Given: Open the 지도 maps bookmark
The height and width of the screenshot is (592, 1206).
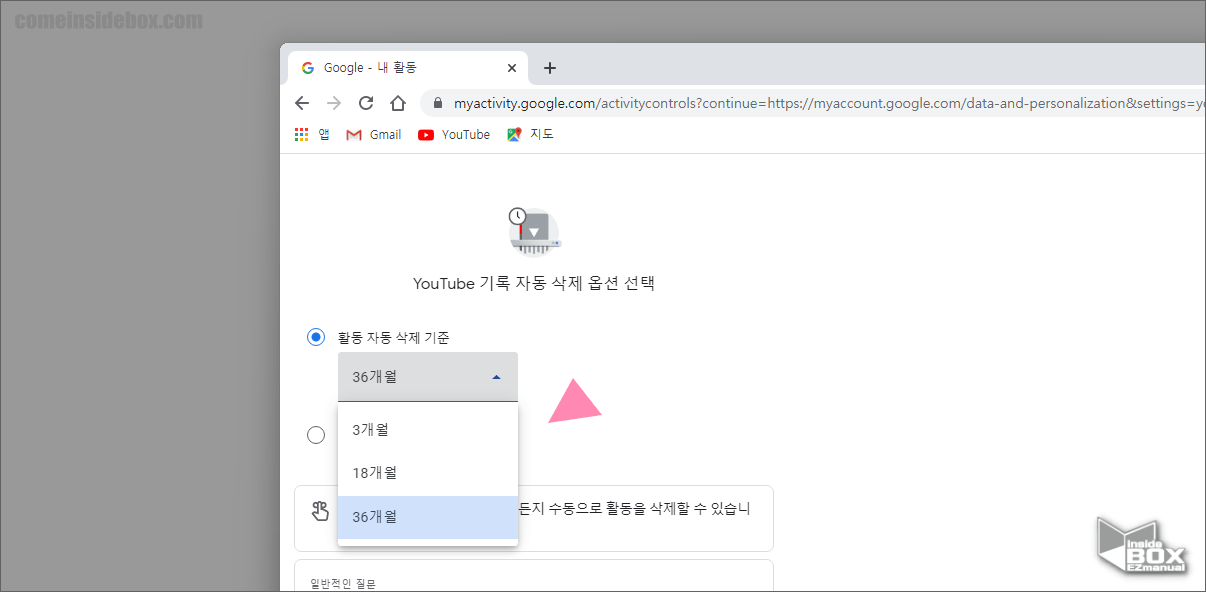Looking at the screenshot, I should [530, 134].
